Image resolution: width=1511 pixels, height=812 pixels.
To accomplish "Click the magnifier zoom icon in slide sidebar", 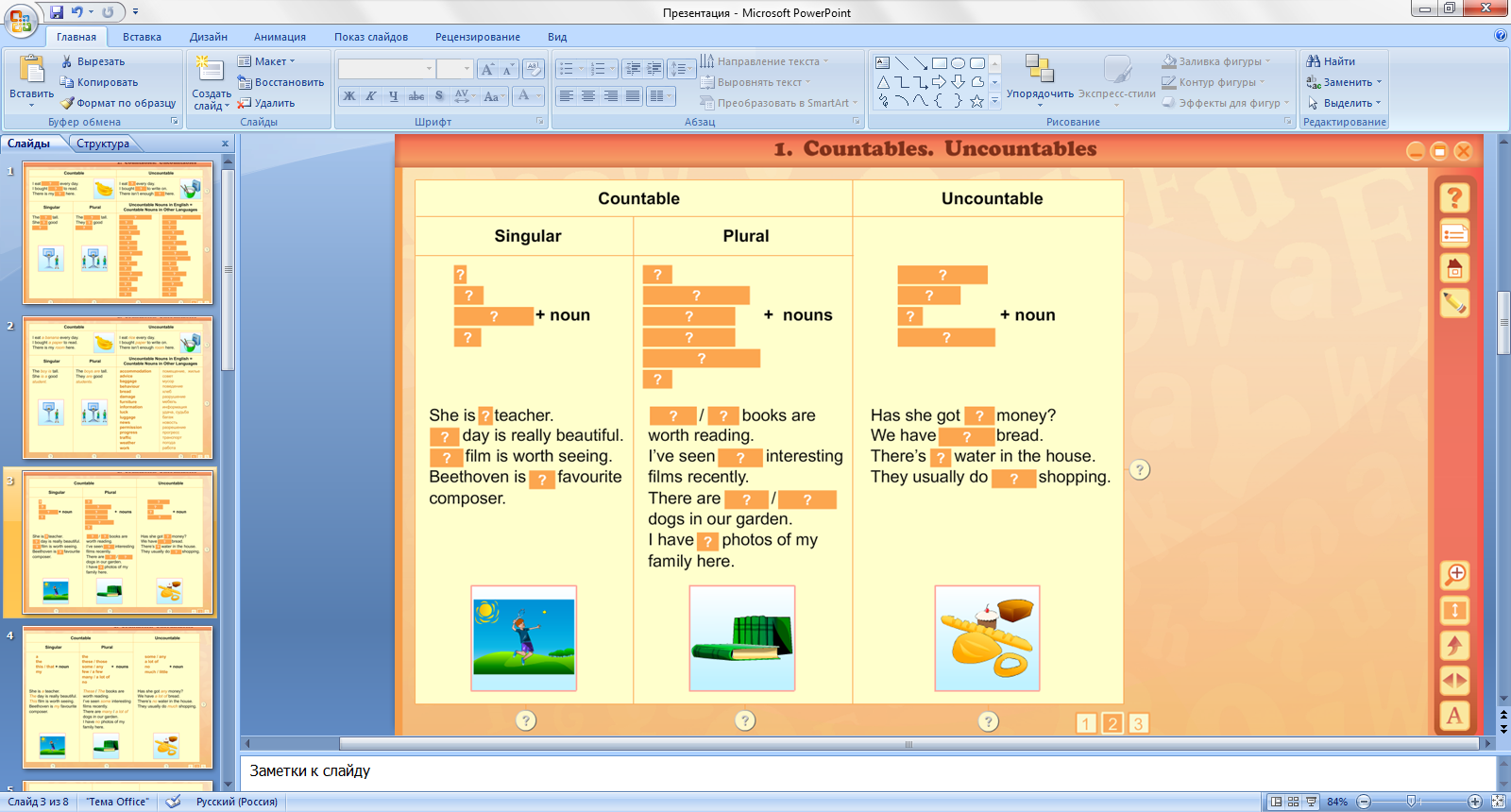I will (x=1454, y=574).
